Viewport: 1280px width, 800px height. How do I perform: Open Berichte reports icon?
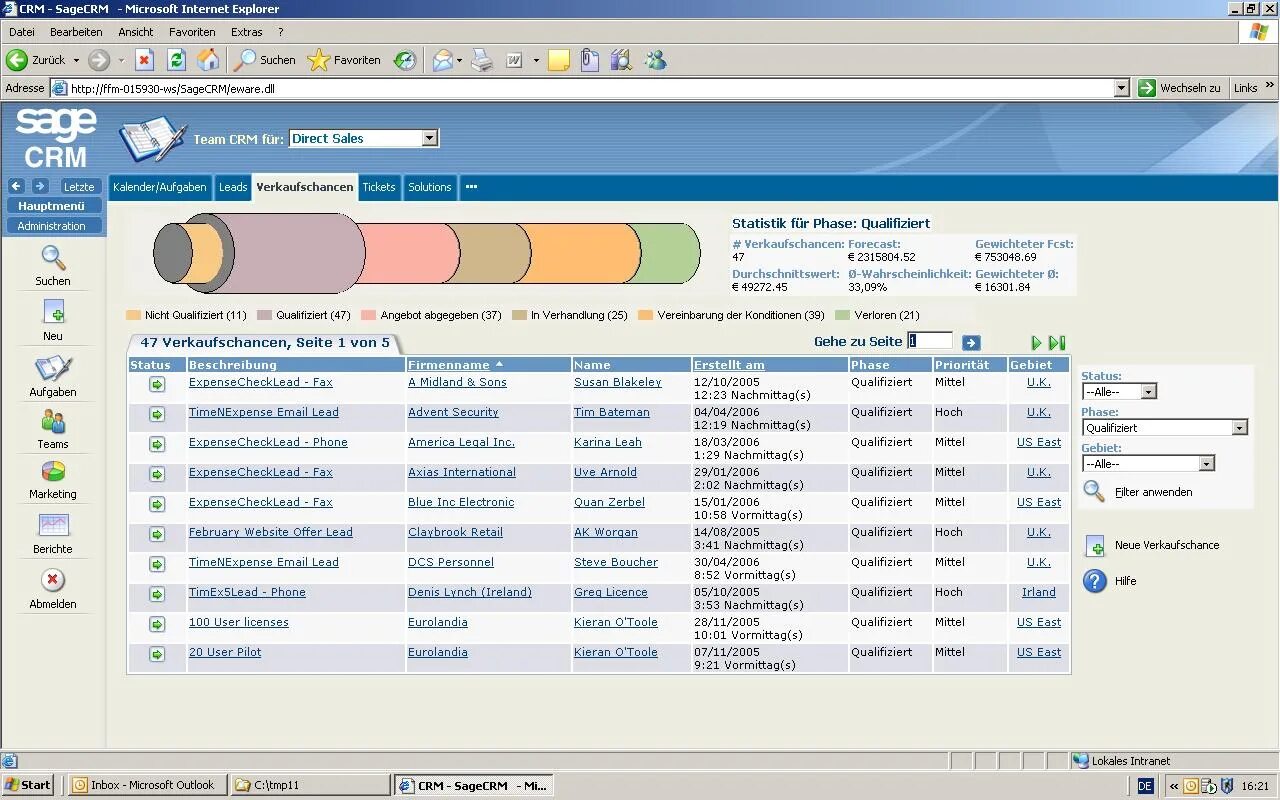[53, 525]
